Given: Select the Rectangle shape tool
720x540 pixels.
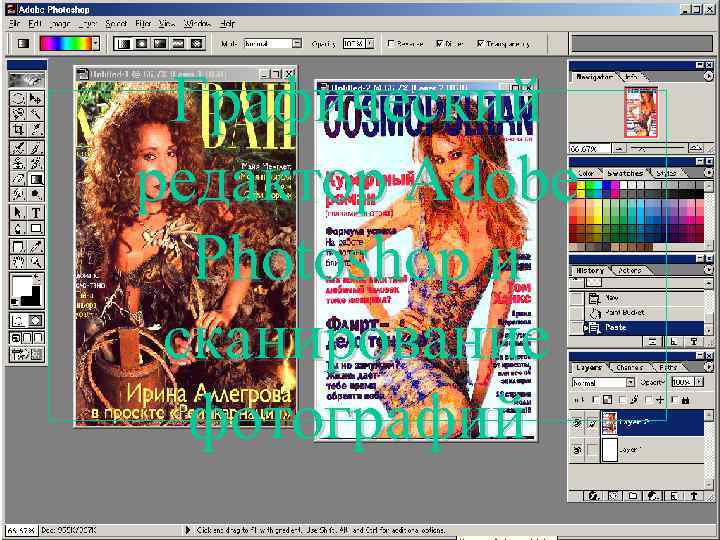Looking at the screenshot, I should tap(36, 228).
